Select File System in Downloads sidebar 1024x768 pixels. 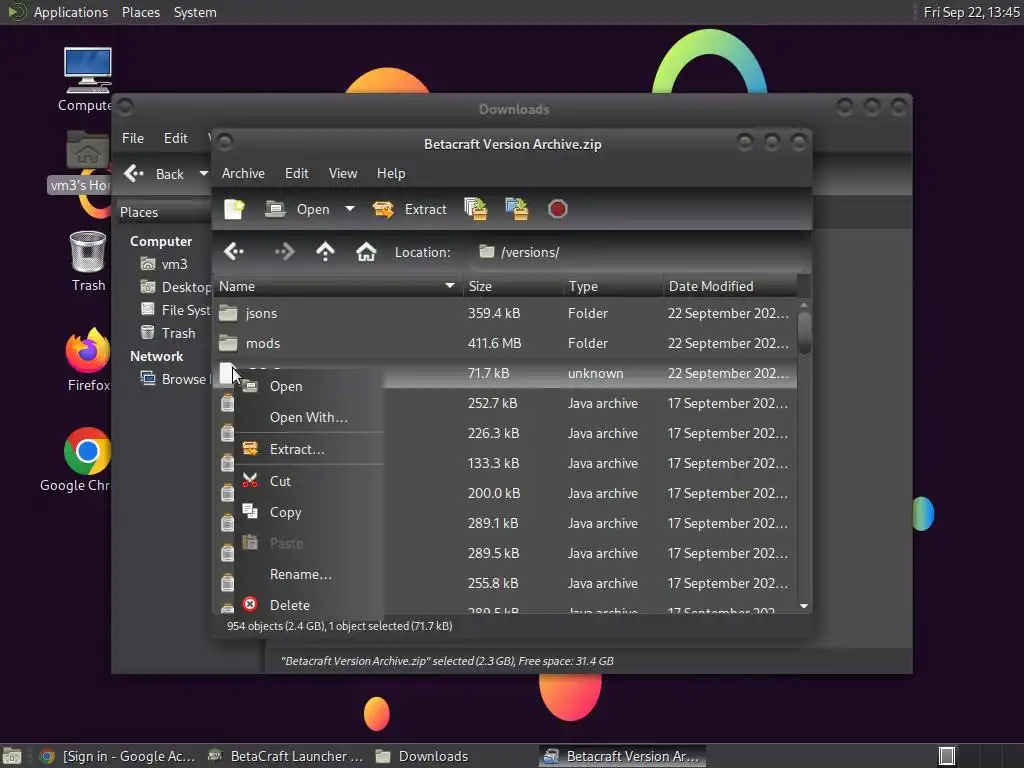click(176, 310)
